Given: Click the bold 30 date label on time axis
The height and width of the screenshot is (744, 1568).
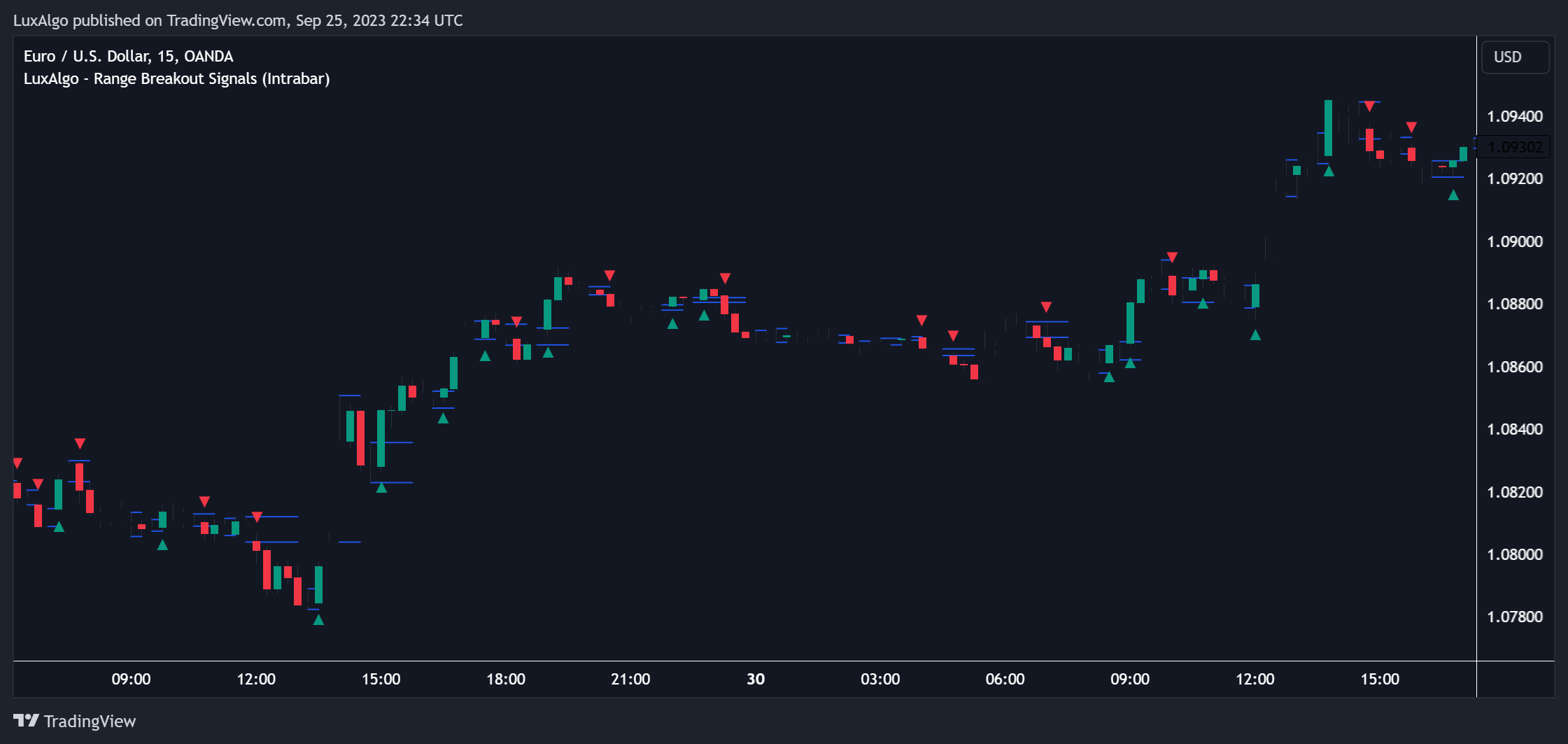Looking at the screenshot, I should coord(756,679).
